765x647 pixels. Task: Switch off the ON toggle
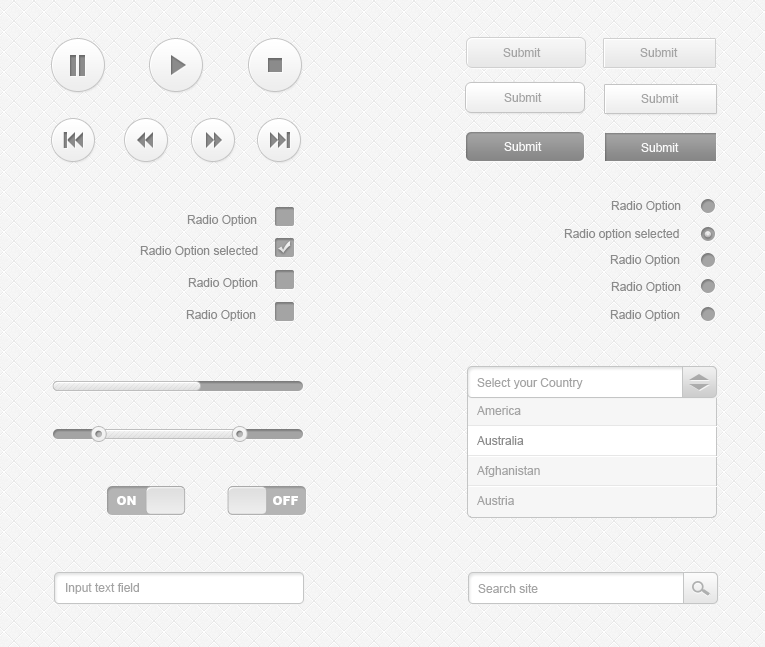pos(146,500)
